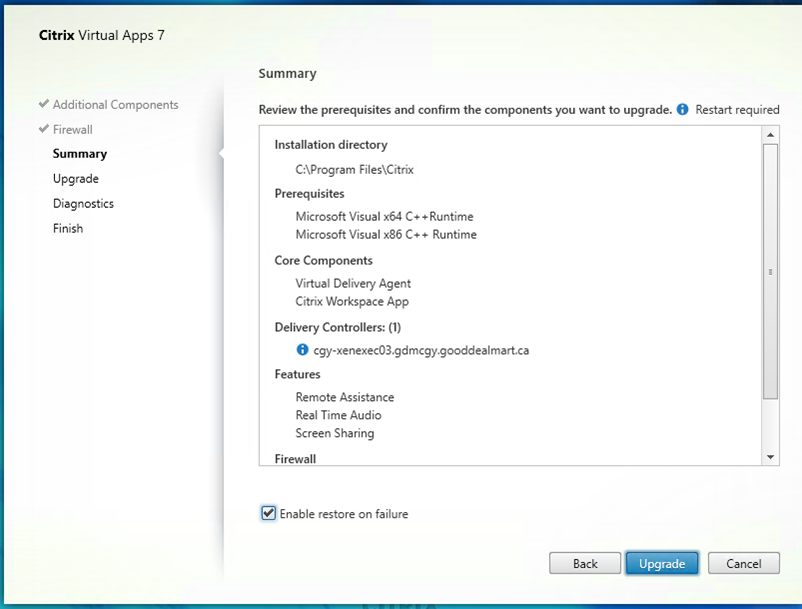Click the cgy-xenexec03 delivery controller entry
This screenshot has height=609, width=802.
click(421, 350)
